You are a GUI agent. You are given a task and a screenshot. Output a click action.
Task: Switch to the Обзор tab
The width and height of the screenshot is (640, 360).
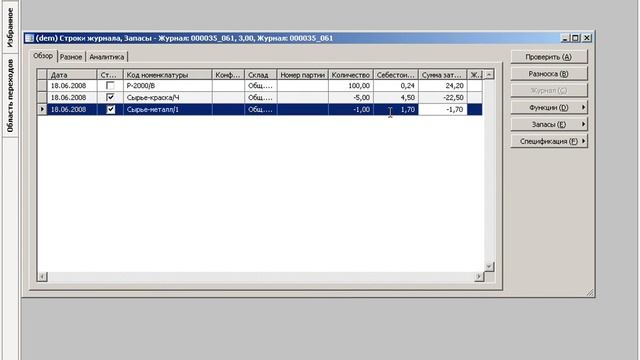pos(43,56)
